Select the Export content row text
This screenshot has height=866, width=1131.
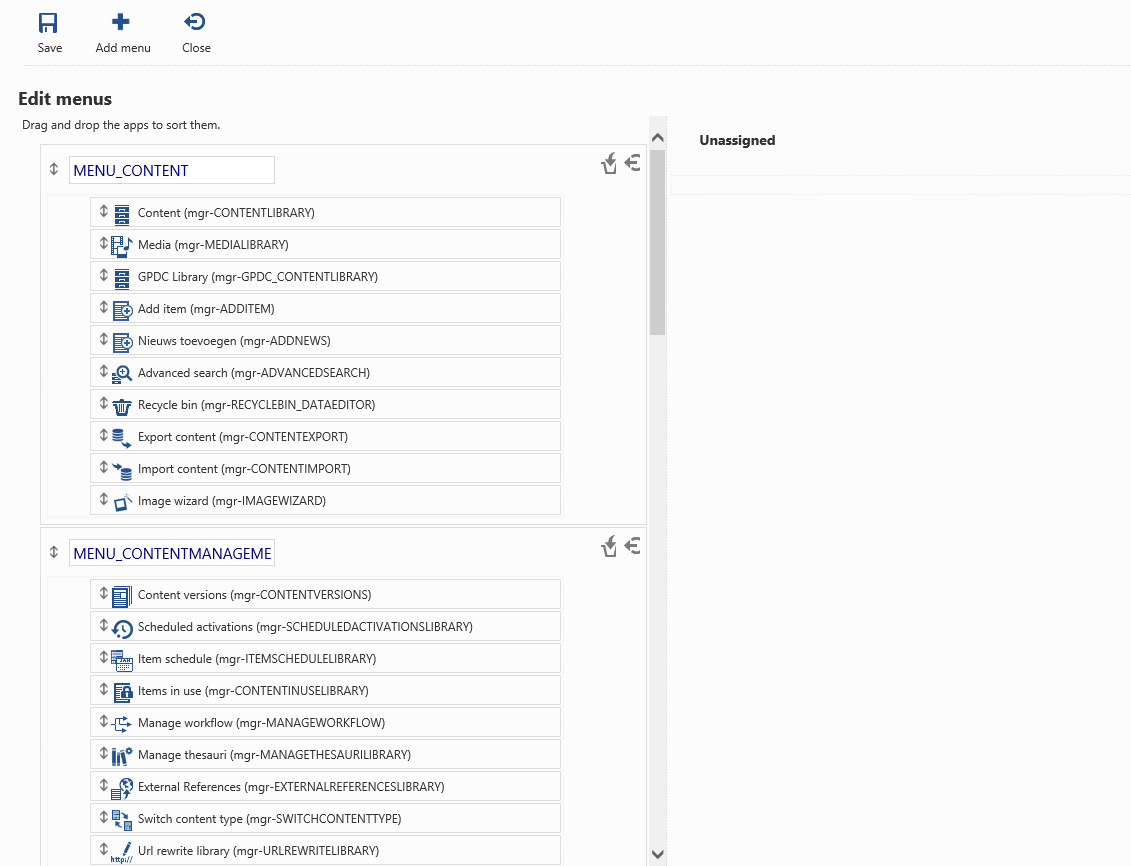pyautogui.click(x=243, y=437)
